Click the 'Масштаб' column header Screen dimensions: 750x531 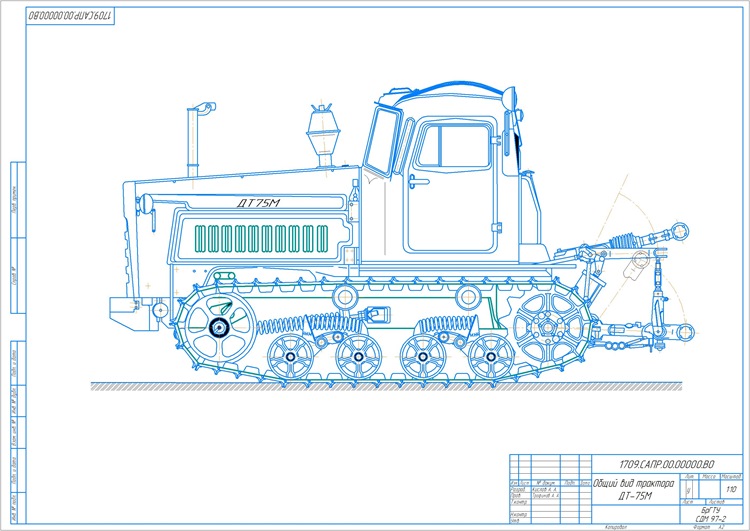(x=731, y=476)
